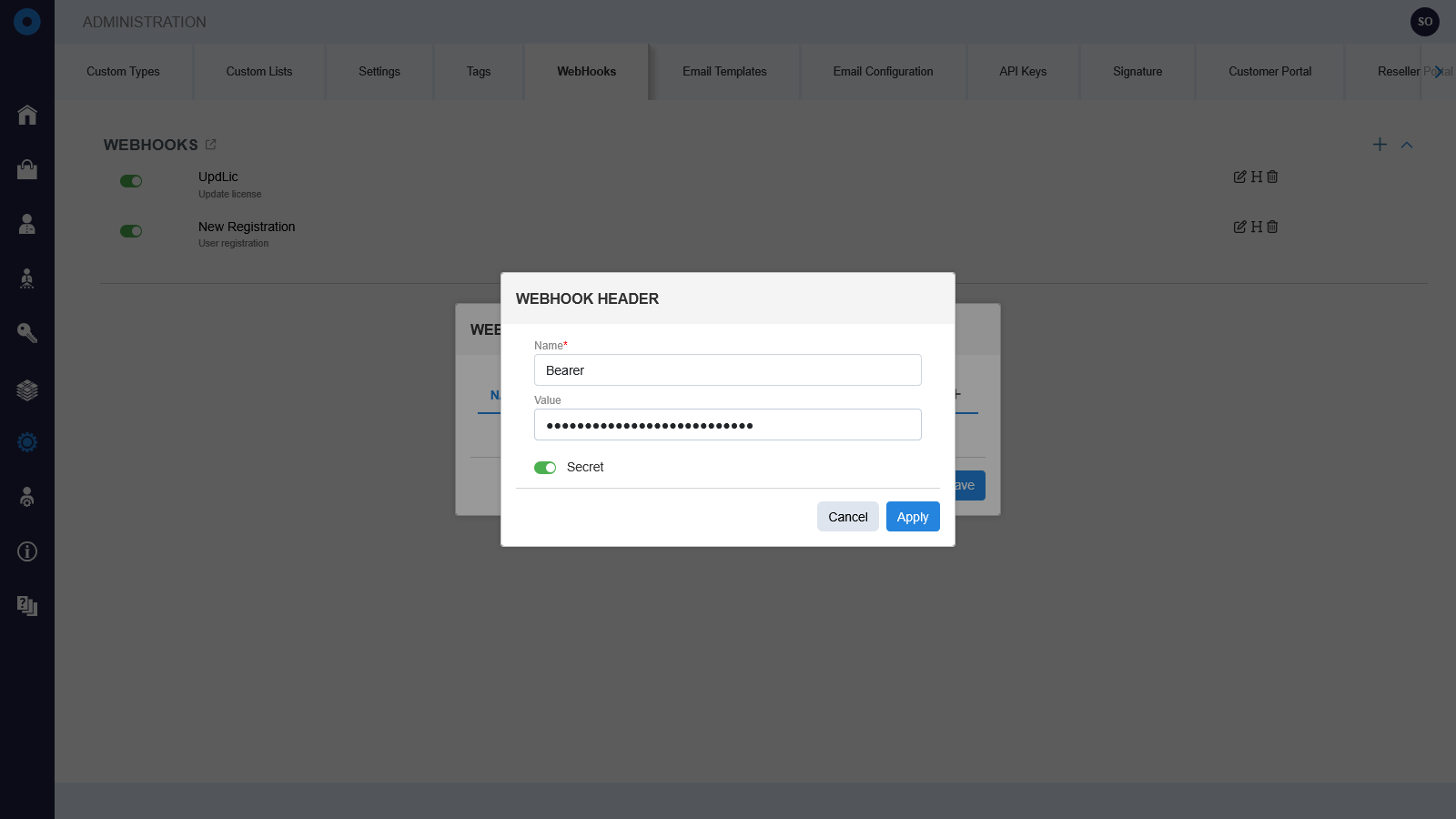Apply the webhook header changes
This screenshot has width=1456, height=819.
pyautogui.click(x=913, y=517)
